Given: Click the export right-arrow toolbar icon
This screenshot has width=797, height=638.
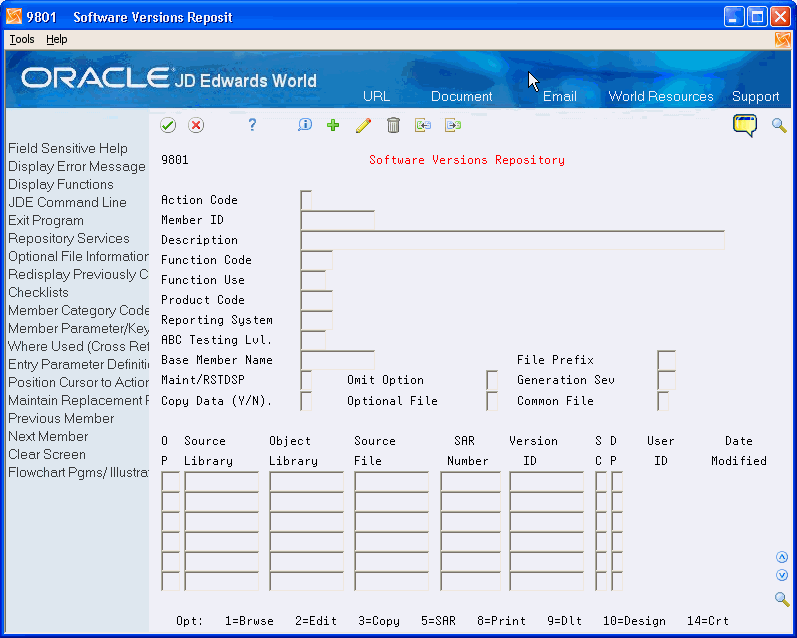Looking at the screenshot, I should tap(453, 125).
